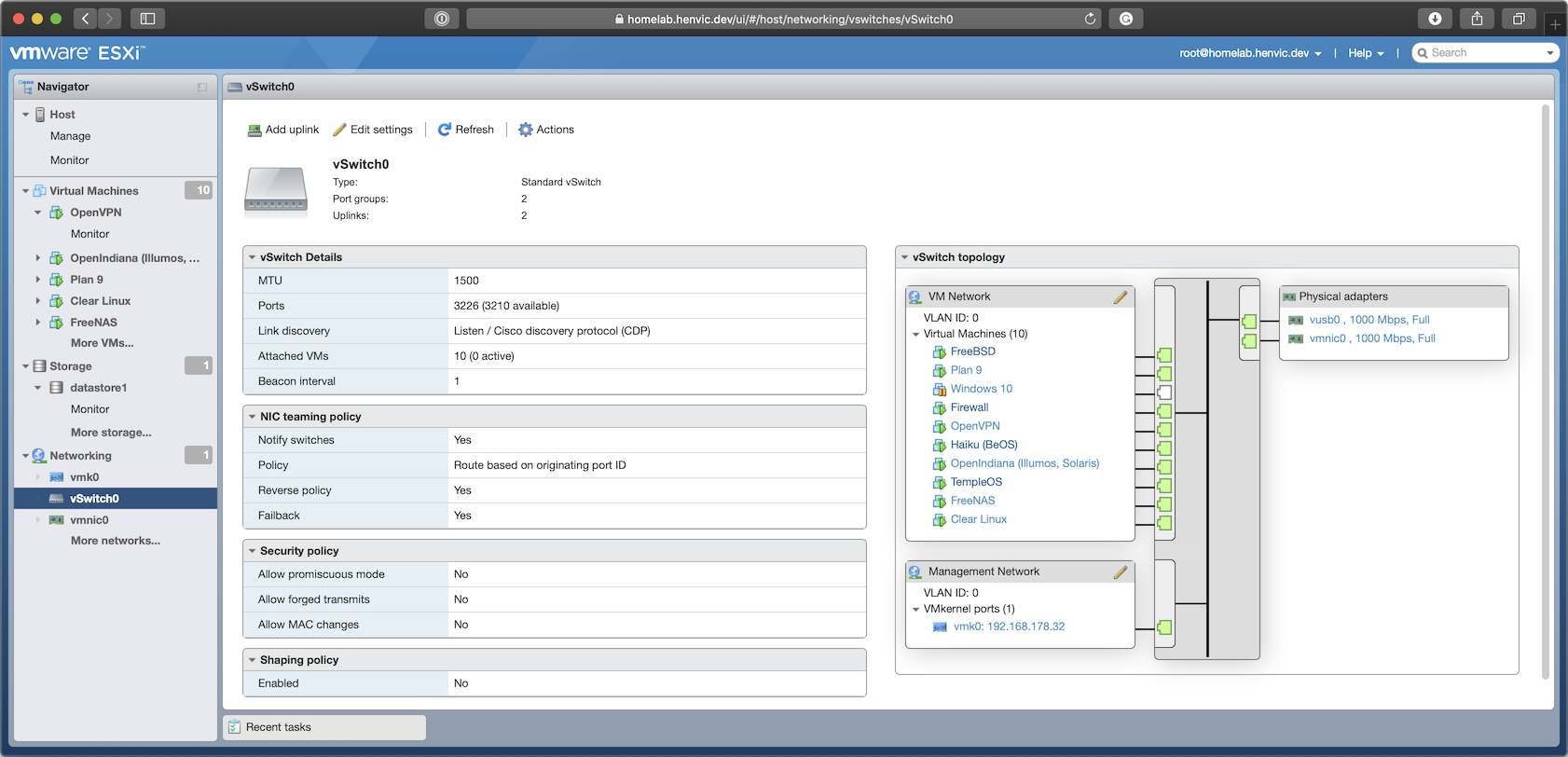Screen dimensions: 1568x757
Task: Click the browser show tabs icon
Action: pyautogui.click(x=1519, y=19)
